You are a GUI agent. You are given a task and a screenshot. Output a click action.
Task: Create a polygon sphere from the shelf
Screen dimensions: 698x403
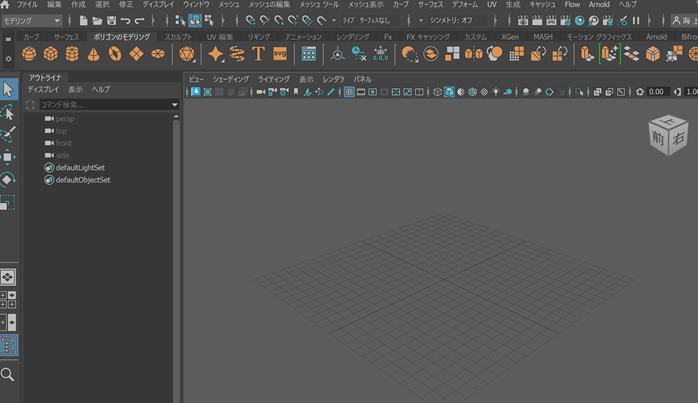point(29,54)
